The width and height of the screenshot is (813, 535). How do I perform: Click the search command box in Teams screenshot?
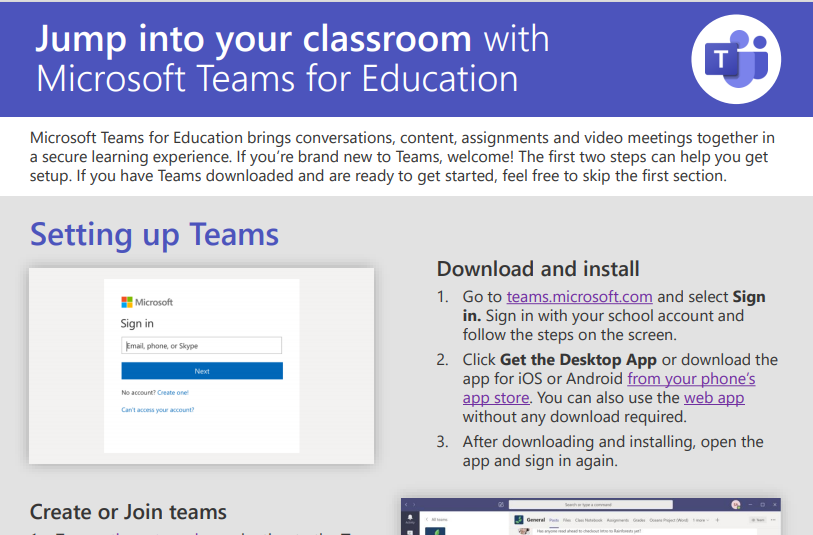click(591, 504)
